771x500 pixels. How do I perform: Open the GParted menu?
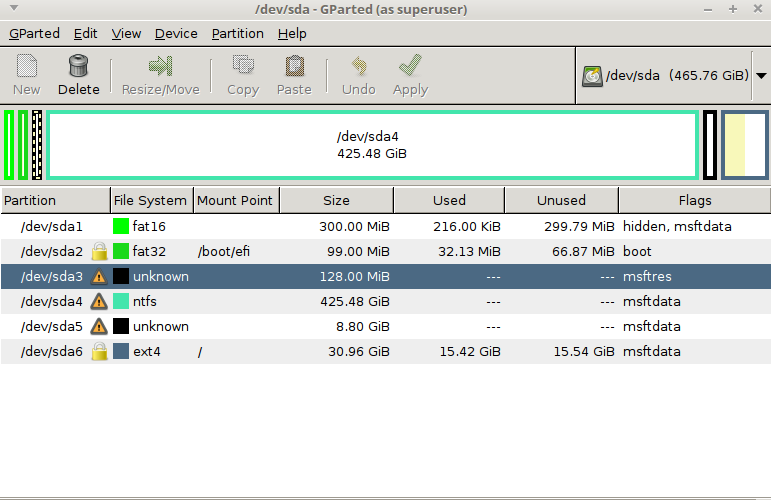pos(34,33)
